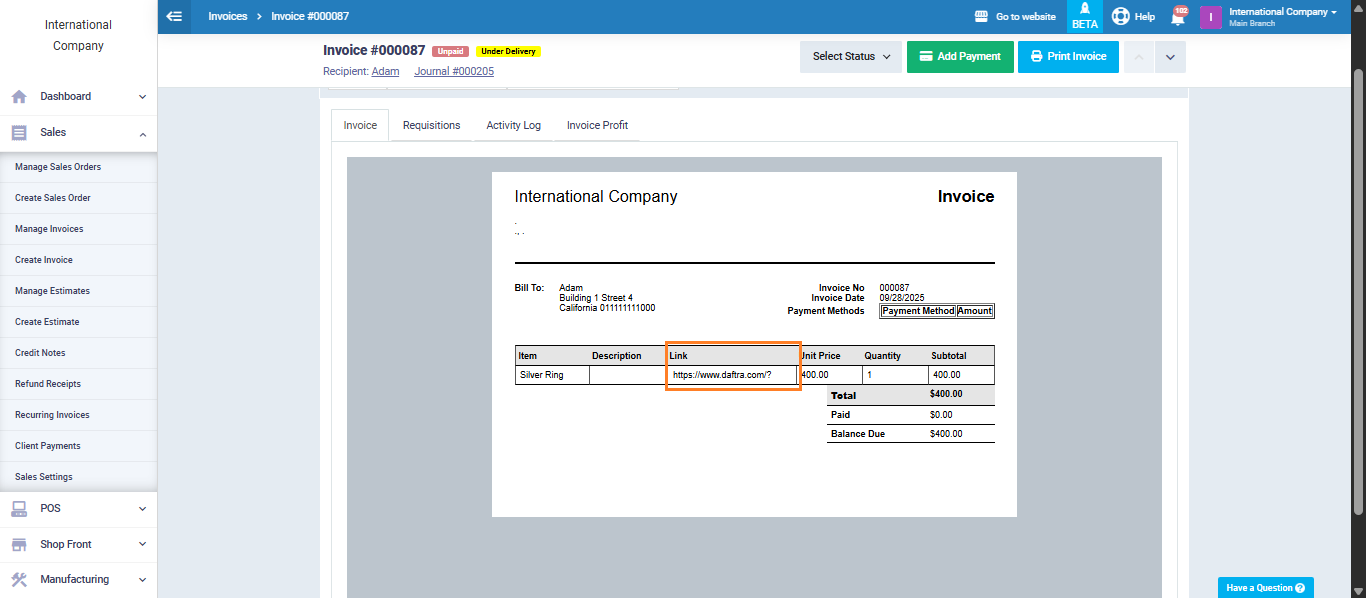This screenshot has width=1366, height=598.
Task: Click the purple user avatar icon
Action: point(1210,17)
